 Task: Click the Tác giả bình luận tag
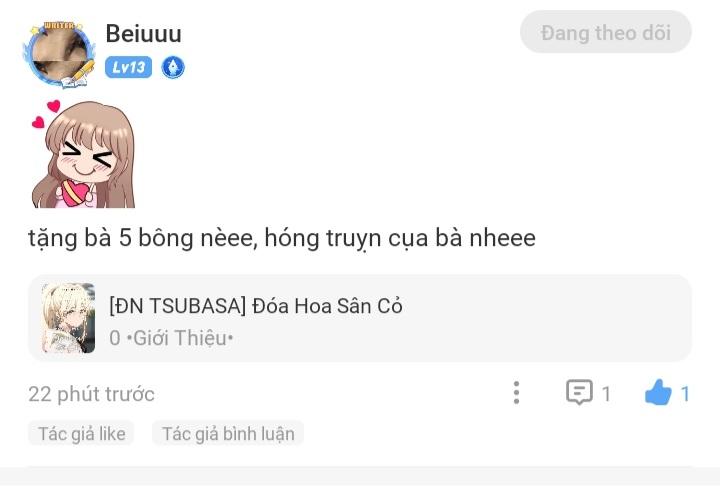coord(228,433)
